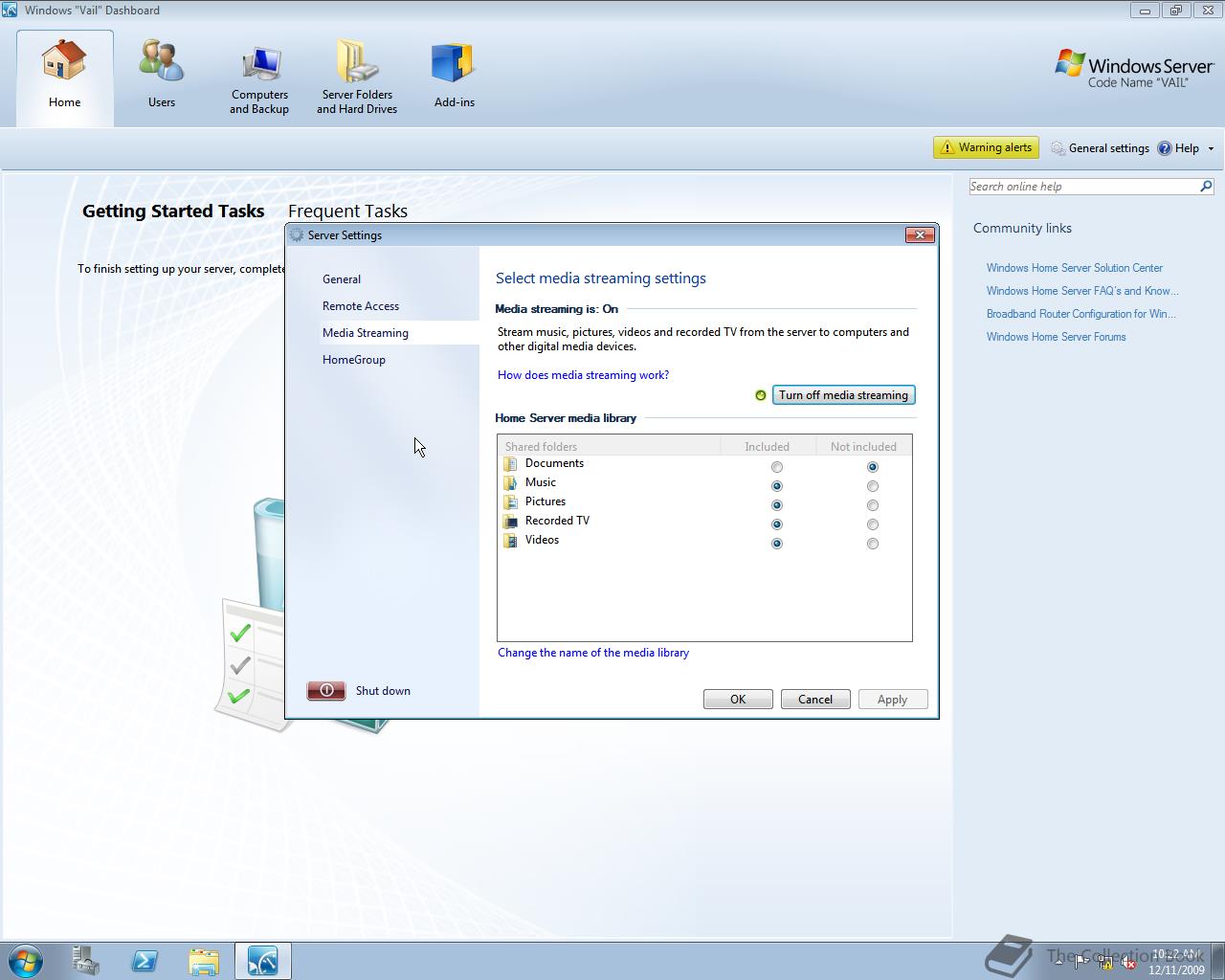Open Windows PowerShell from the taskbar
This screenshot has height=980, width=1225.
[145, 961]
